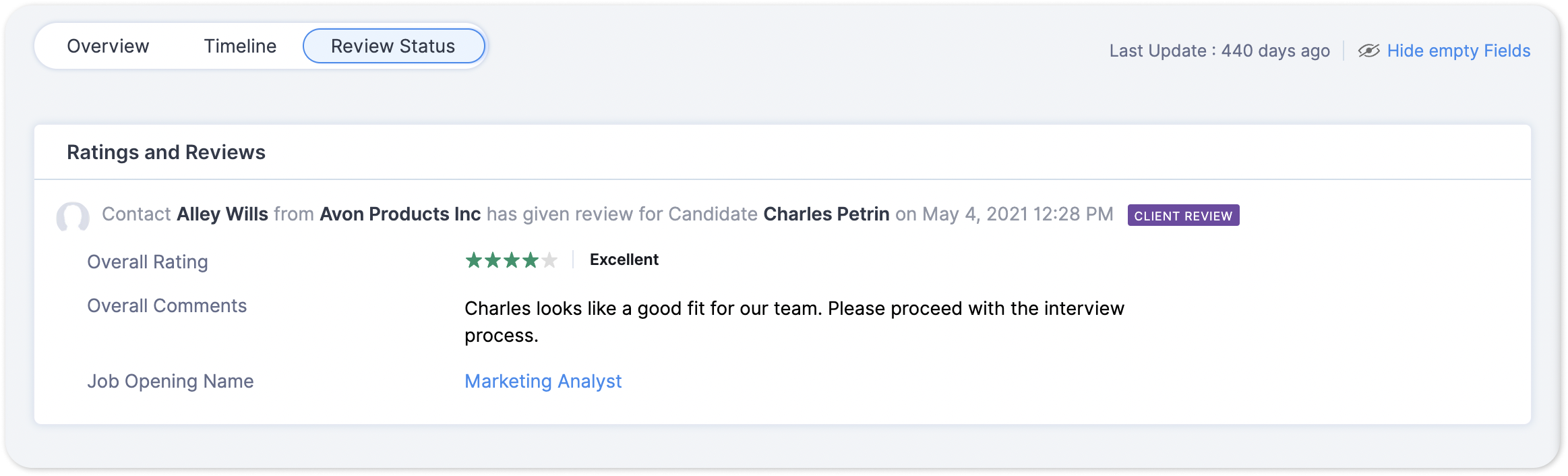Image resolution: width=1568 pixels, height=476 pixels.
Task: Click the Ratings and Reviews heading
Action: [166, 152]
